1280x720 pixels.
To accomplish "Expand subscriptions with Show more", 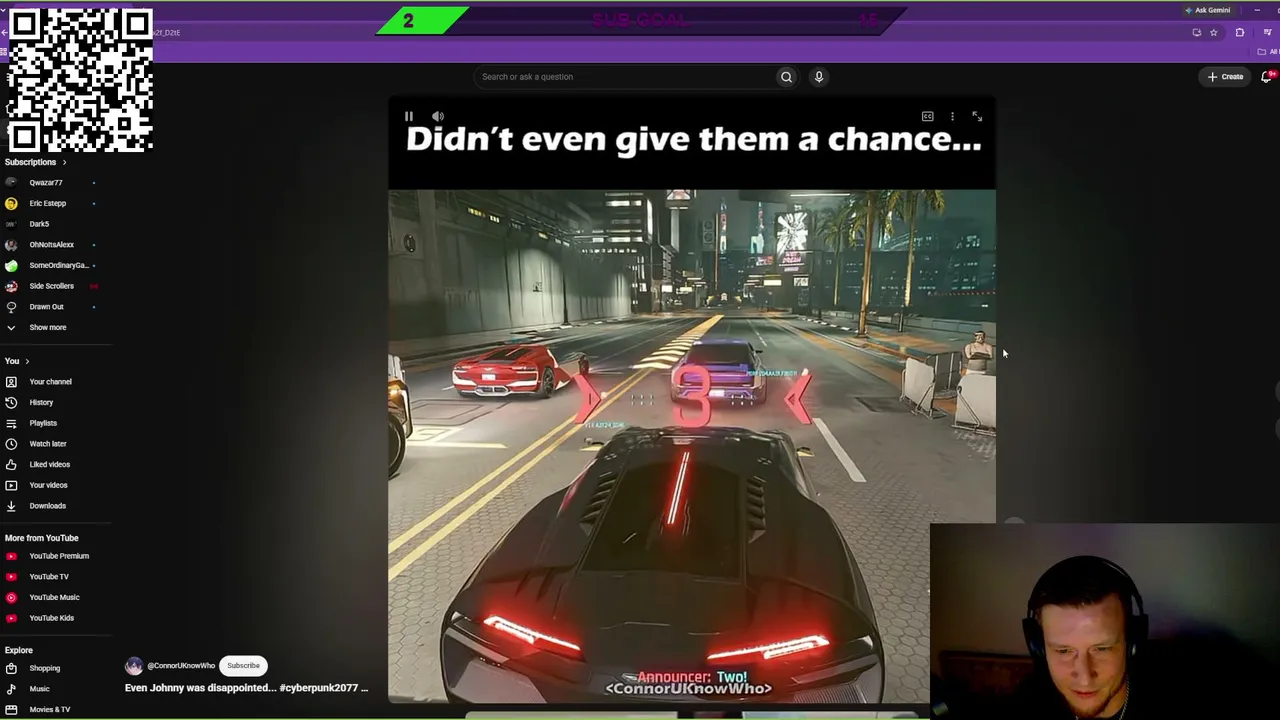I will point(50,328).
